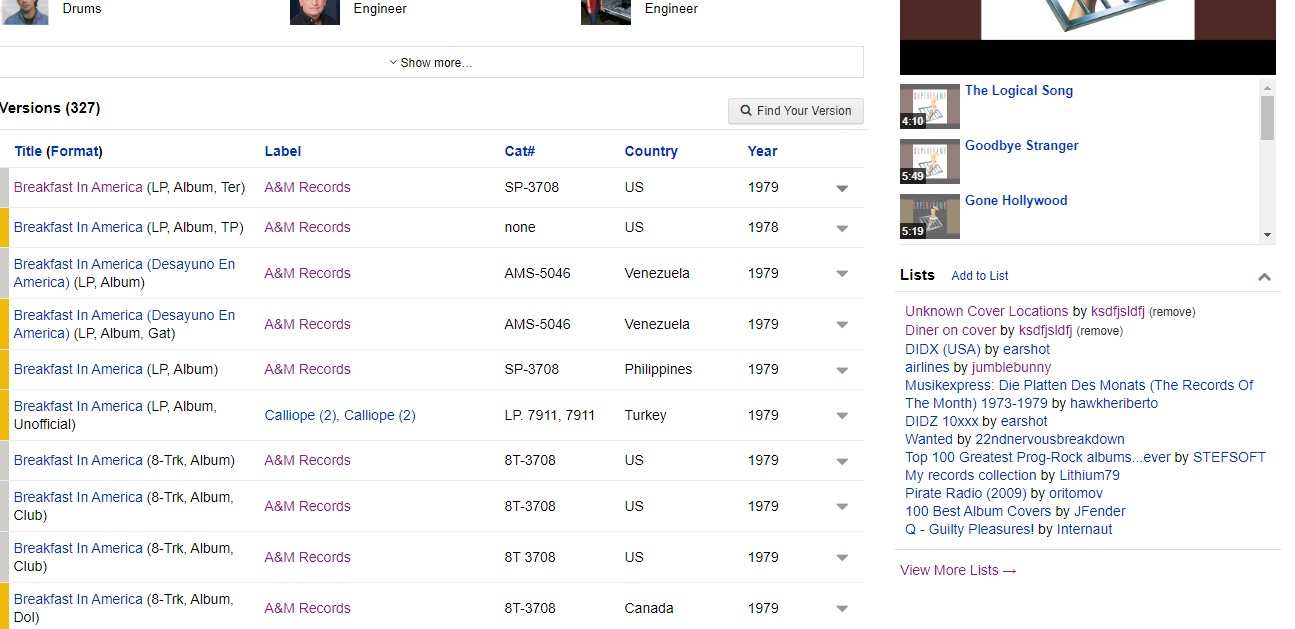This screenshot has width=1295, height=629.
Task: Collapse the Lists section chevron
Action: (1264, 277)
